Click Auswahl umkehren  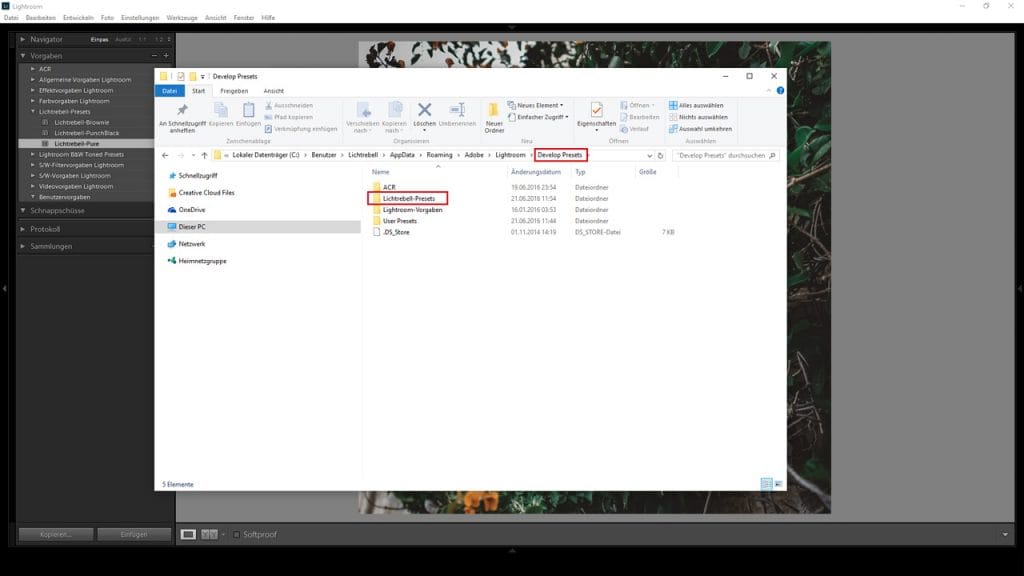click(x=700, y=129)
